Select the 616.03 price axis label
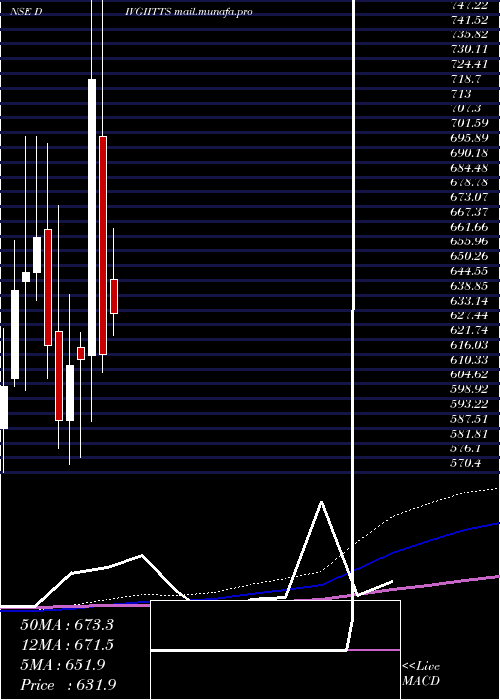500x700 pixels. [469, 345]
